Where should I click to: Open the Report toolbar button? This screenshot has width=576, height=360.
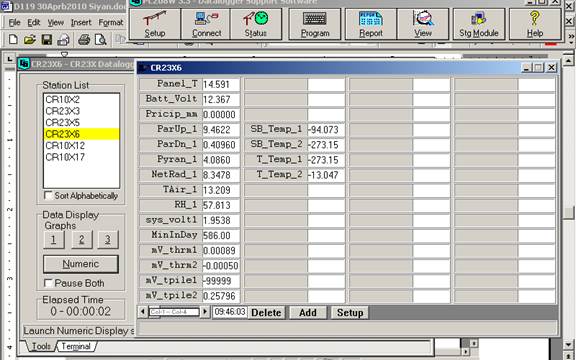pos(371,24)
